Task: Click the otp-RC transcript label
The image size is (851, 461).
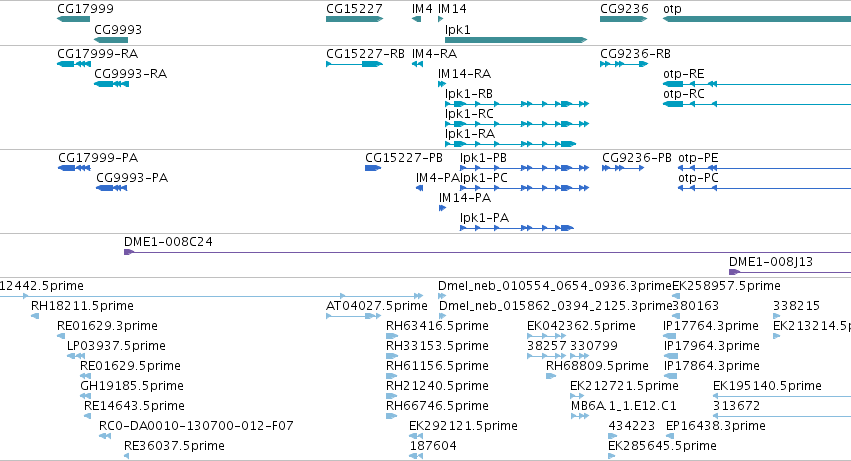Action: 684,94
